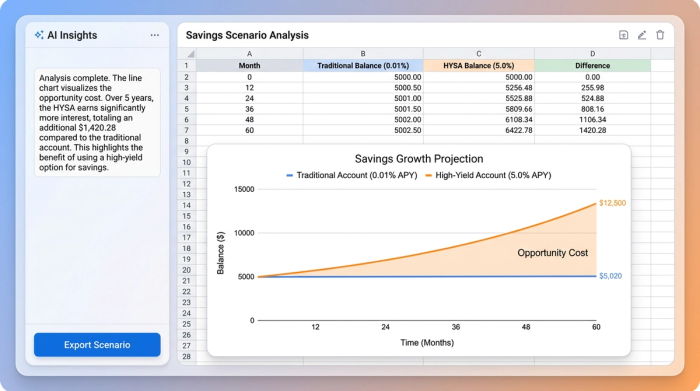Click the Month cell with value 48
This screenshot has width=700, height=391.
point(250,120)
